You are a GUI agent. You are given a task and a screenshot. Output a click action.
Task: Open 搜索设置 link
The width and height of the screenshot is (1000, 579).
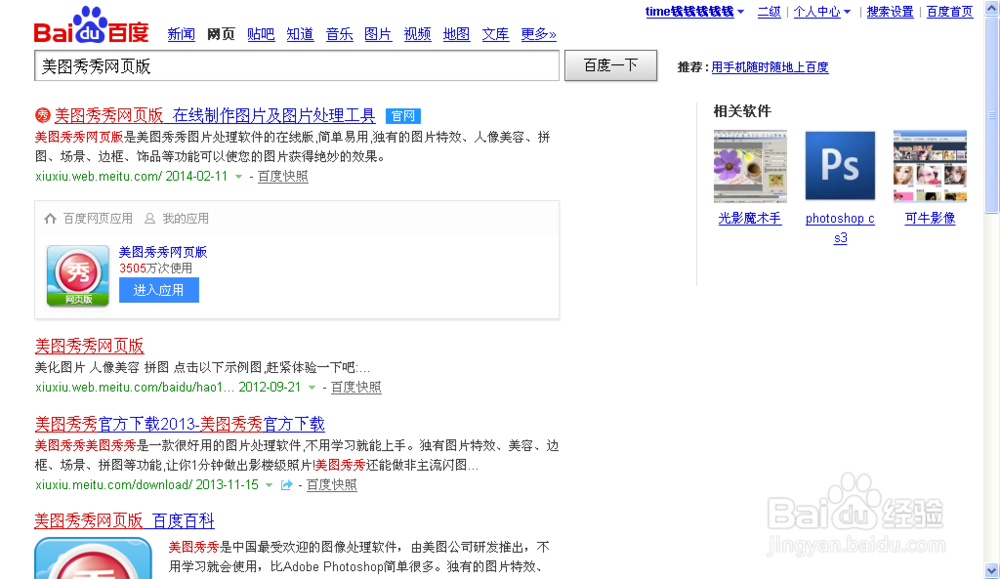(890, 11)
